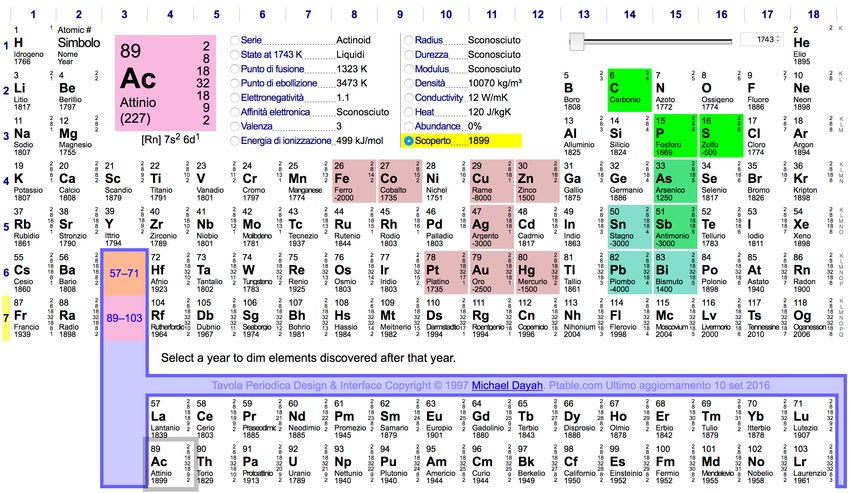Open the Michael Dayah link

(507, 386)
